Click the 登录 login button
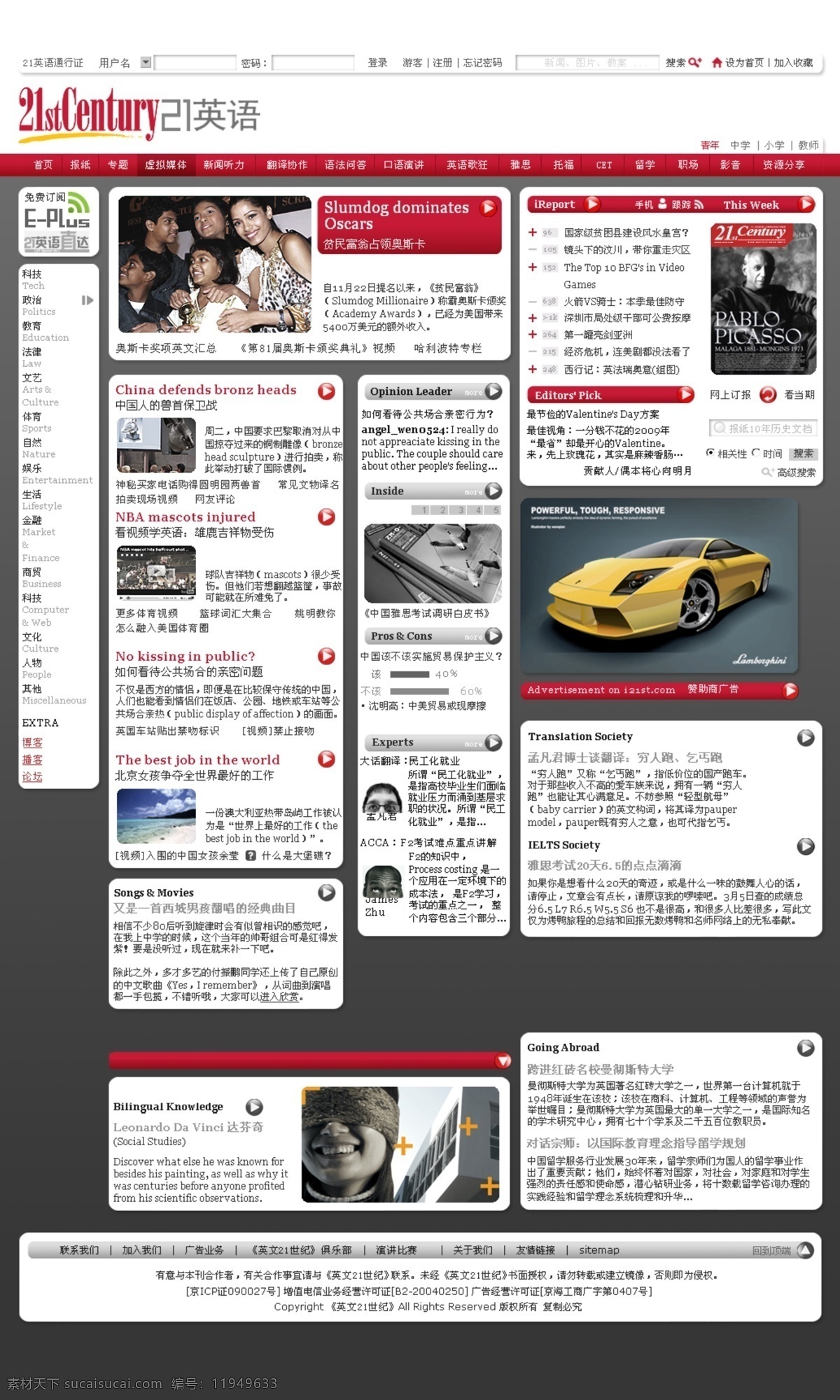The height and width of the screenshot is (1400, 840). tap(378, 62)
